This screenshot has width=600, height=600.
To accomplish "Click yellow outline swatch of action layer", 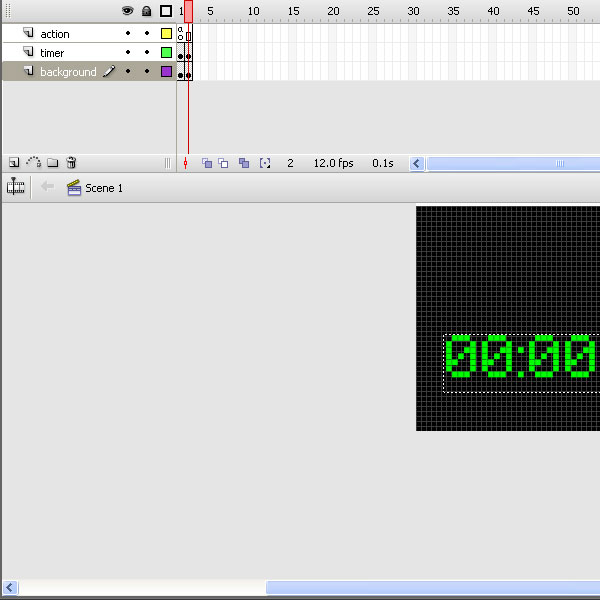I will pyautogui.click(x=166, y=34).
